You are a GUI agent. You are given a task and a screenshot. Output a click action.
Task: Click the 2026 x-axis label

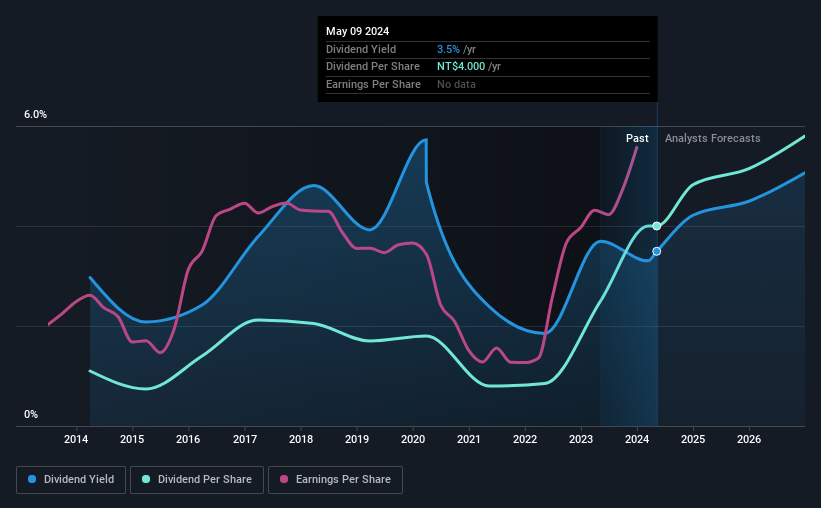point(749,439)
